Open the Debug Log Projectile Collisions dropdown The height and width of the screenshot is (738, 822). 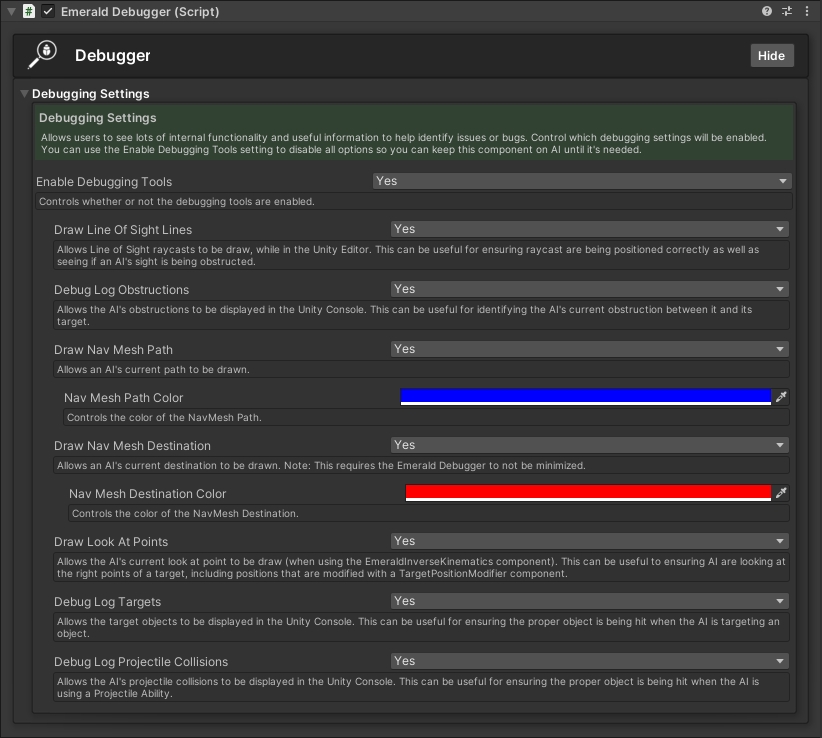tap(590, 661)
